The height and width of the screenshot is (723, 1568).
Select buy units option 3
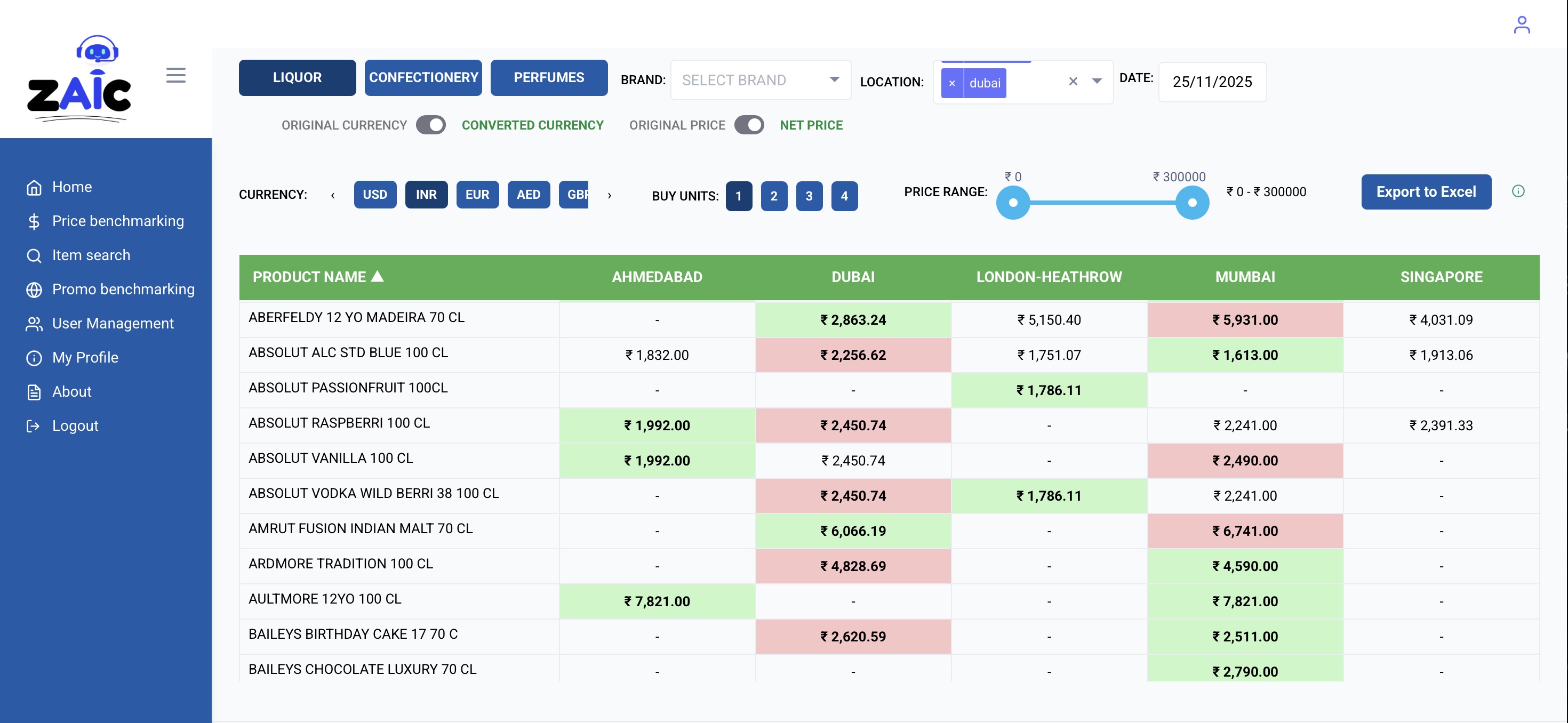809,196
